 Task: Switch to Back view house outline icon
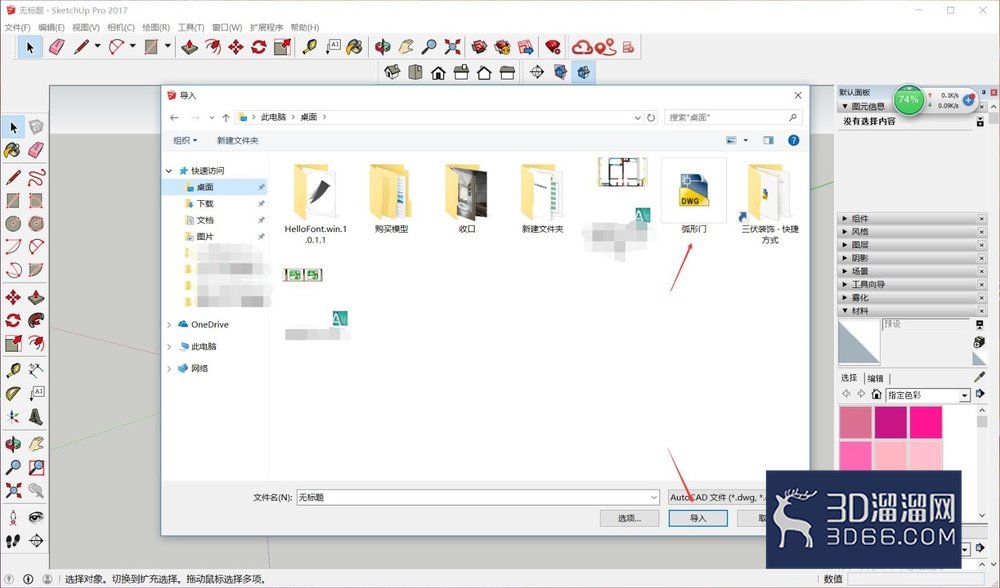[484, 72]
